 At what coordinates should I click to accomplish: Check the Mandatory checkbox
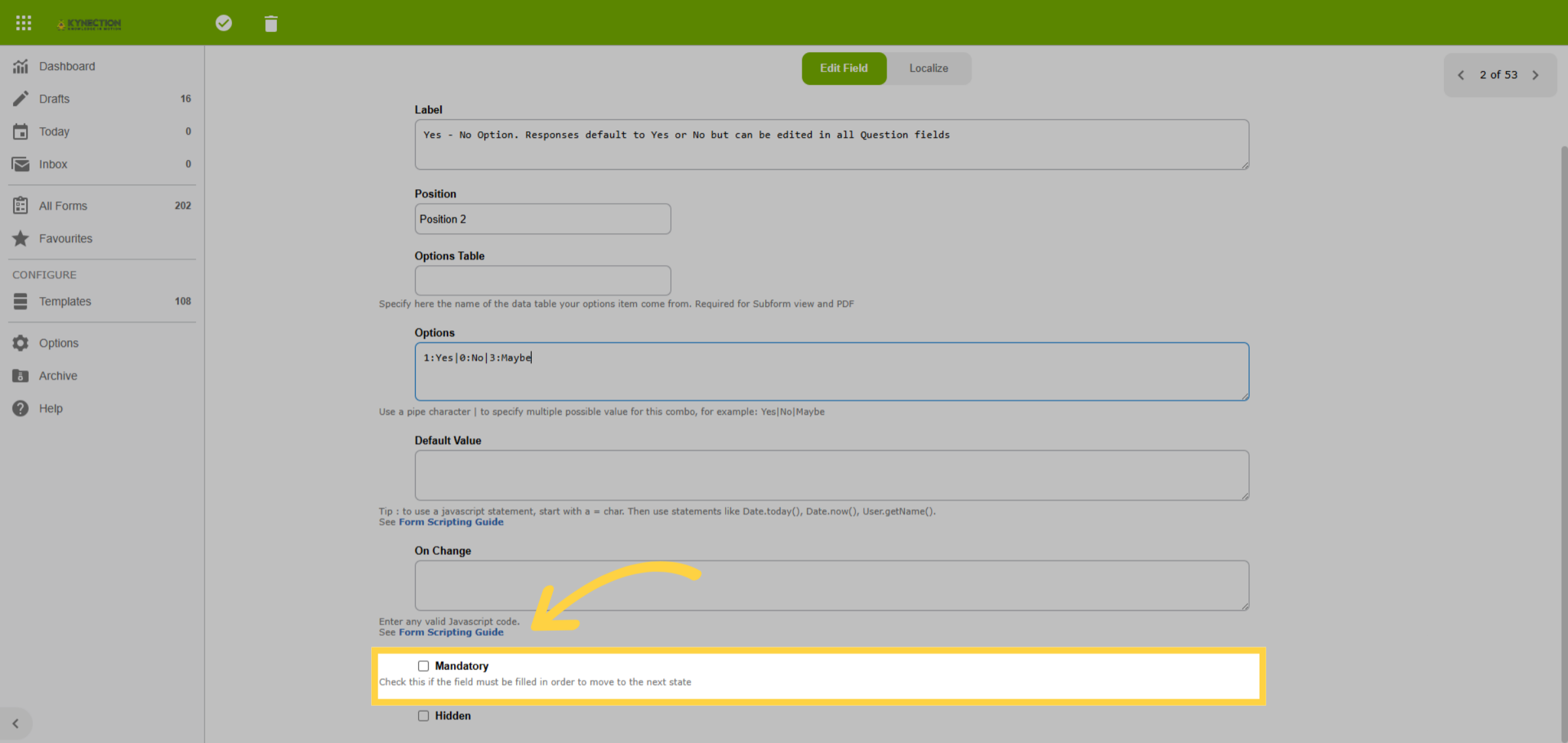click(423, 666)
